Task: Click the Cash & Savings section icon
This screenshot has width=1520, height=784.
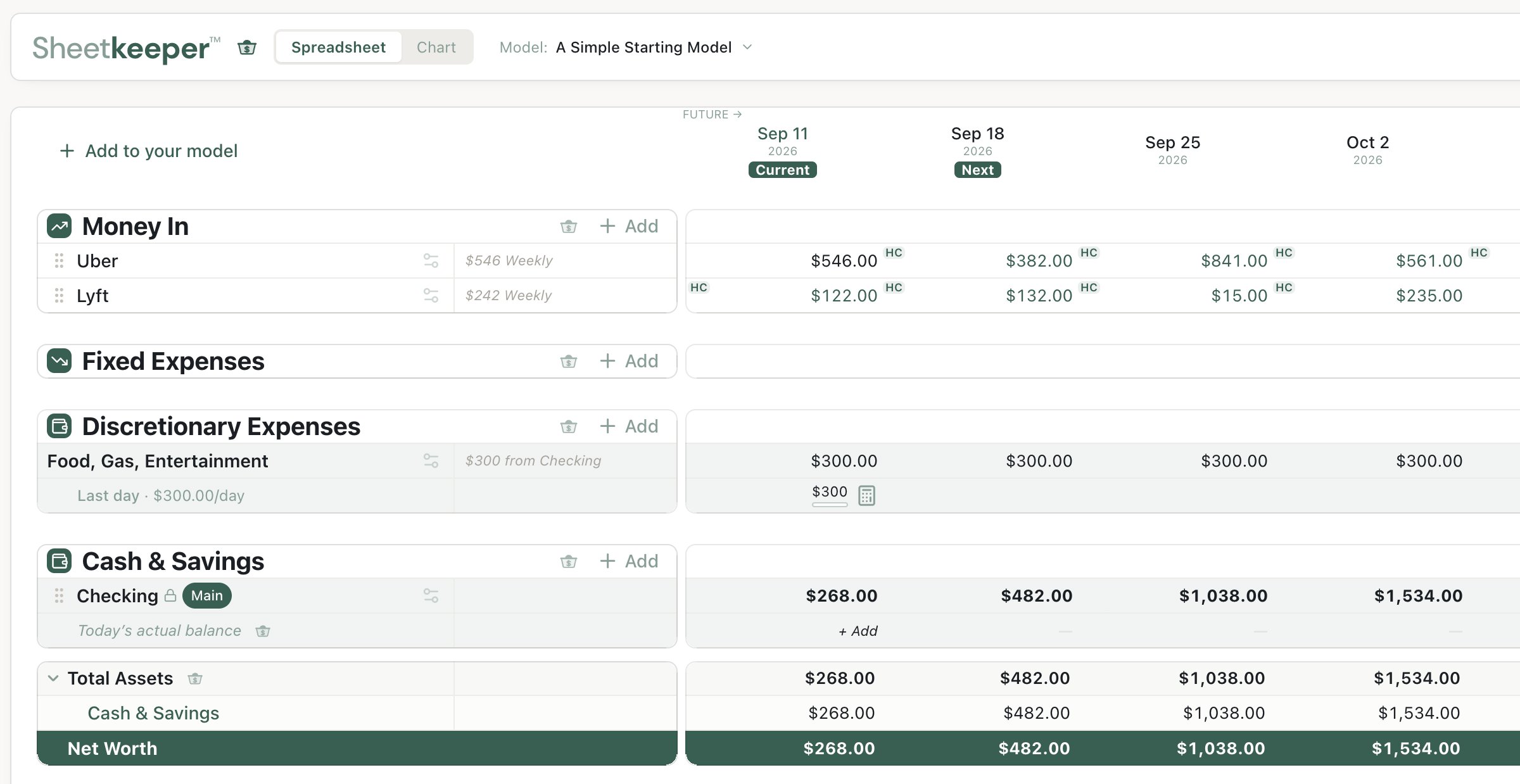Action: [60, 561]
